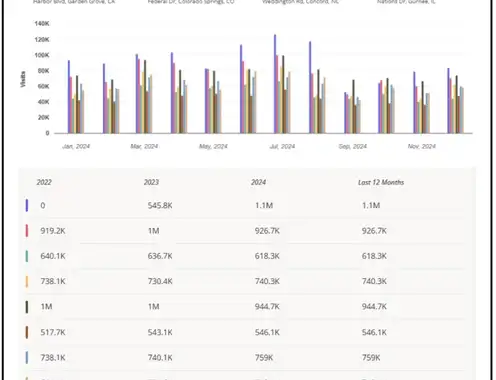
Task: Click 944.7K under the 2024 column
Action: point(267,307)
